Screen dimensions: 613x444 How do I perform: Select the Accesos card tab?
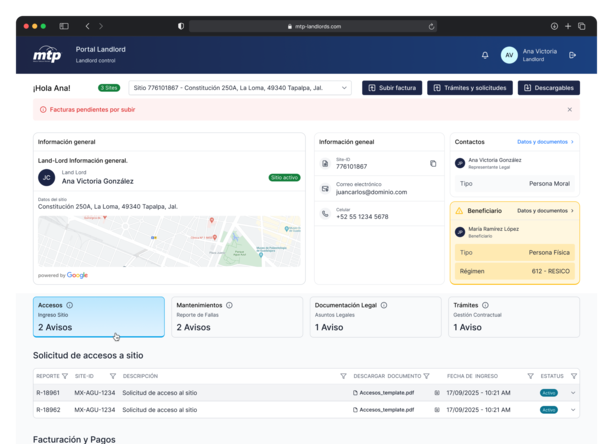click(x=98, y=316)
